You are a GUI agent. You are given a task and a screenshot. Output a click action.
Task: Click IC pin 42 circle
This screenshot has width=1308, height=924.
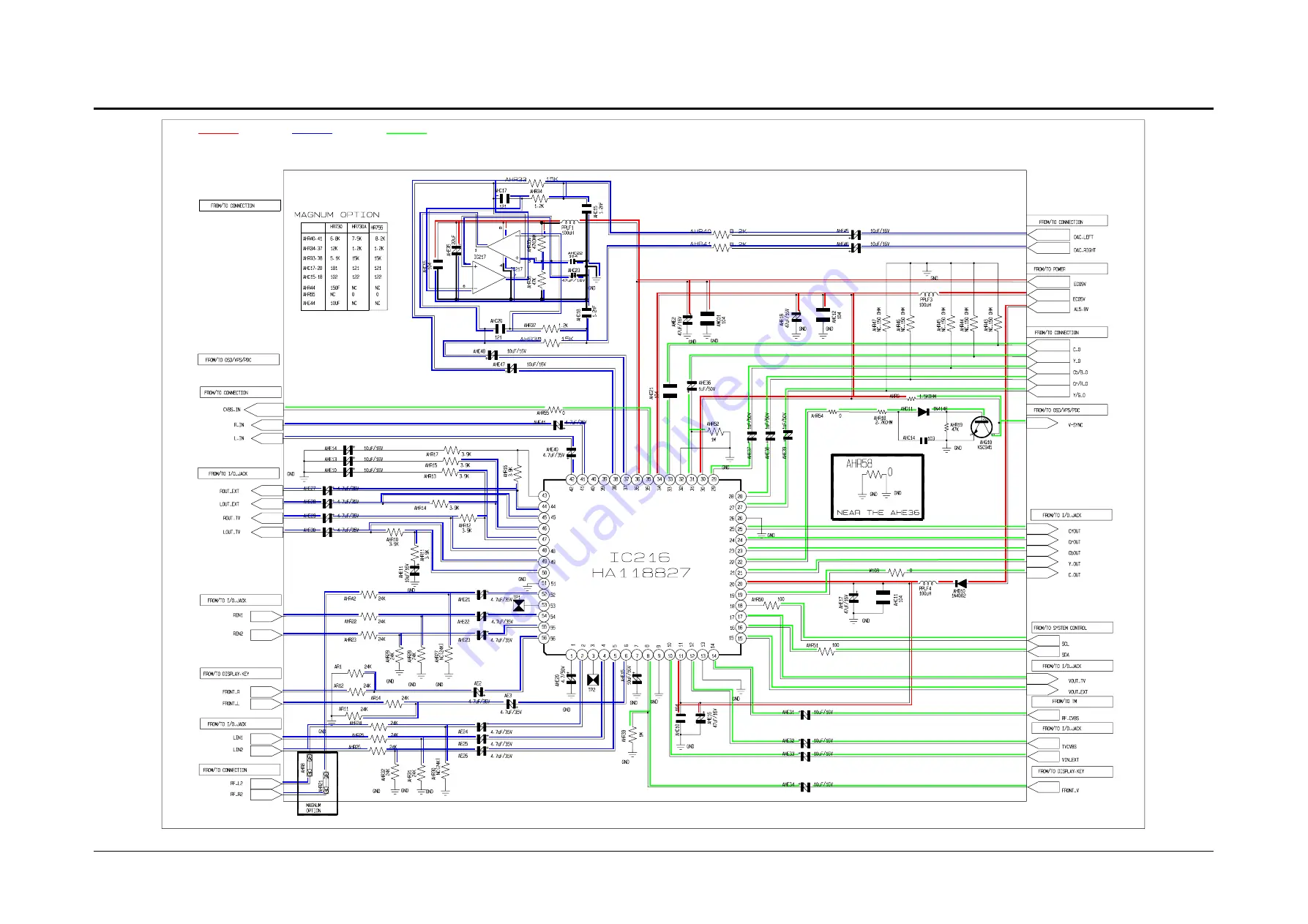572,480
